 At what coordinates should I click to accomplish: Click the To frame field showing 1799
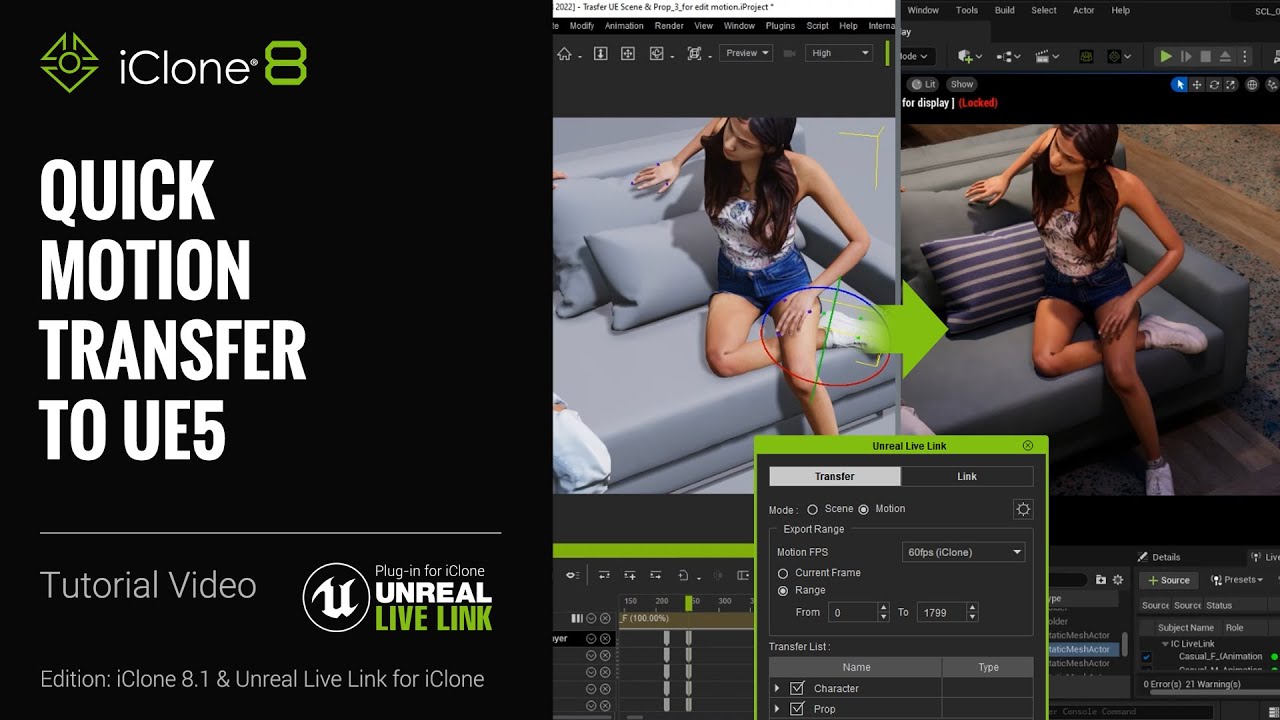pyautogui.click(x=941, y=612)
